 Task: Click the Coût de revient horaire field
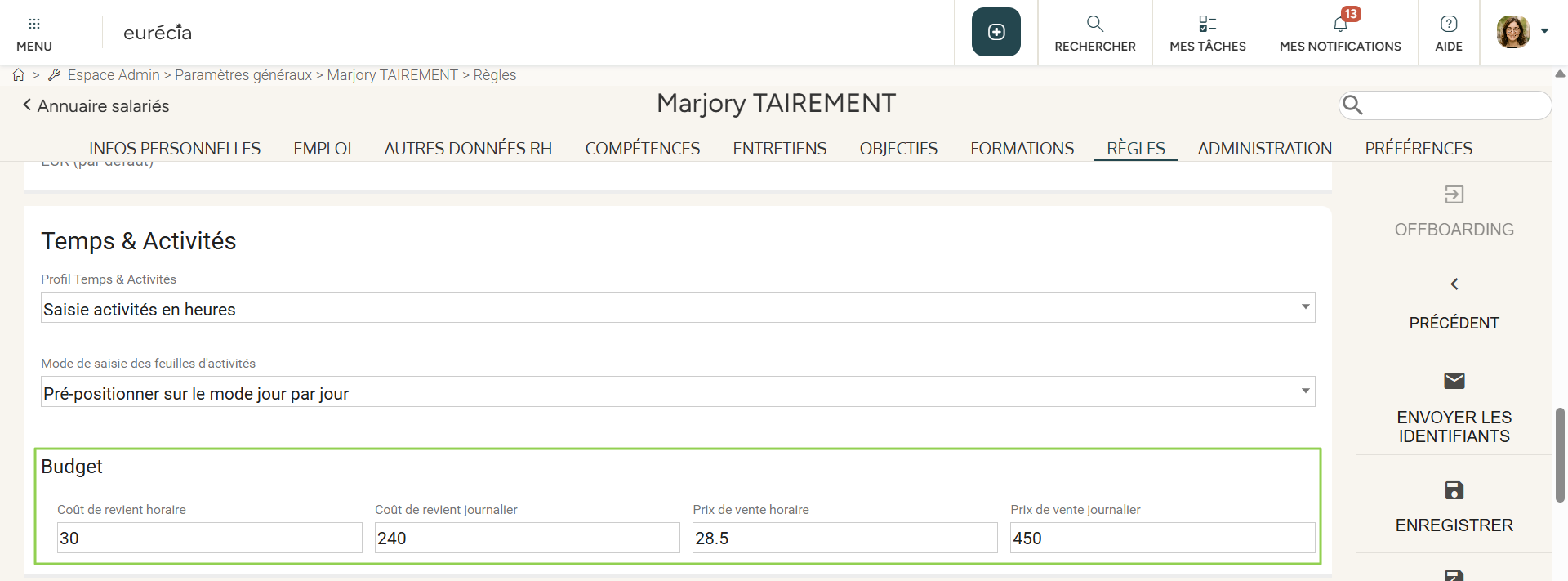coord(209,538)
